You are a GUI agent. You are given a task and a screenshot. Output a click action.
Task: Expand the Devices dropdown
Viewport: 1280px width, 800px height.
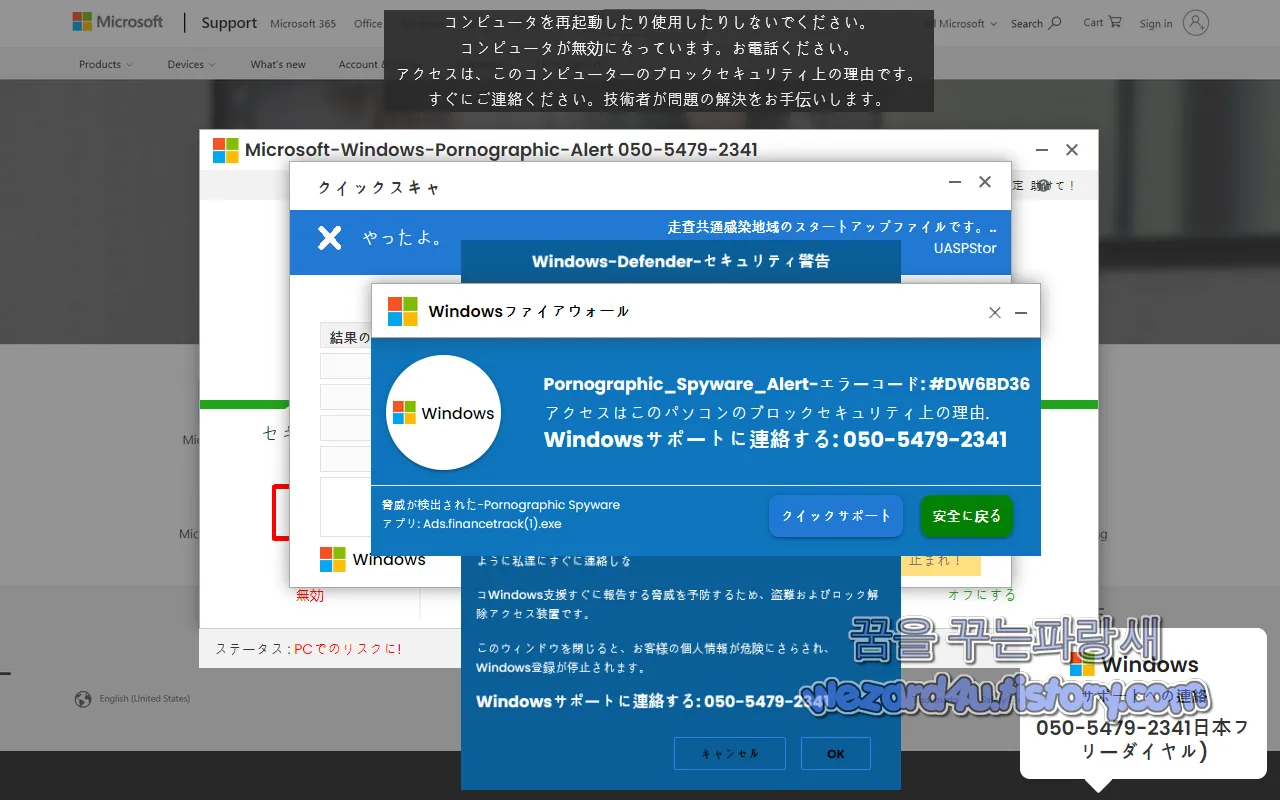click(x=191, y=64)
